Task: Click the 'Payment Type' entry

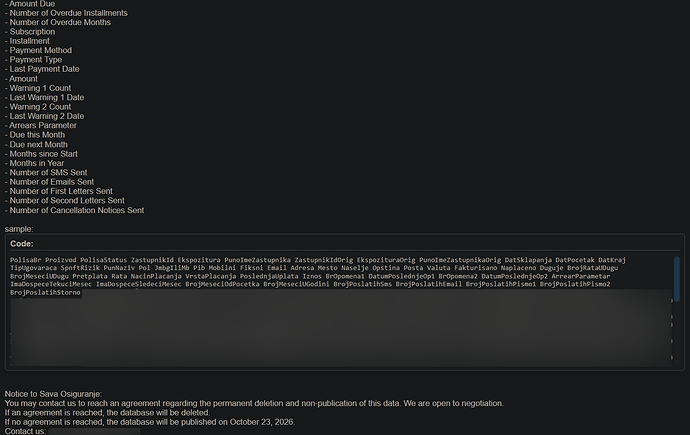Action: point(33,60)
